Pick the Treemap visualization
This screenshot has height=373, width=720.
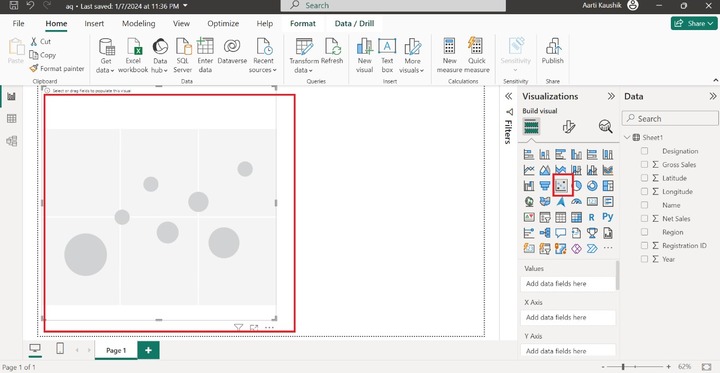(x=608, y=186)
